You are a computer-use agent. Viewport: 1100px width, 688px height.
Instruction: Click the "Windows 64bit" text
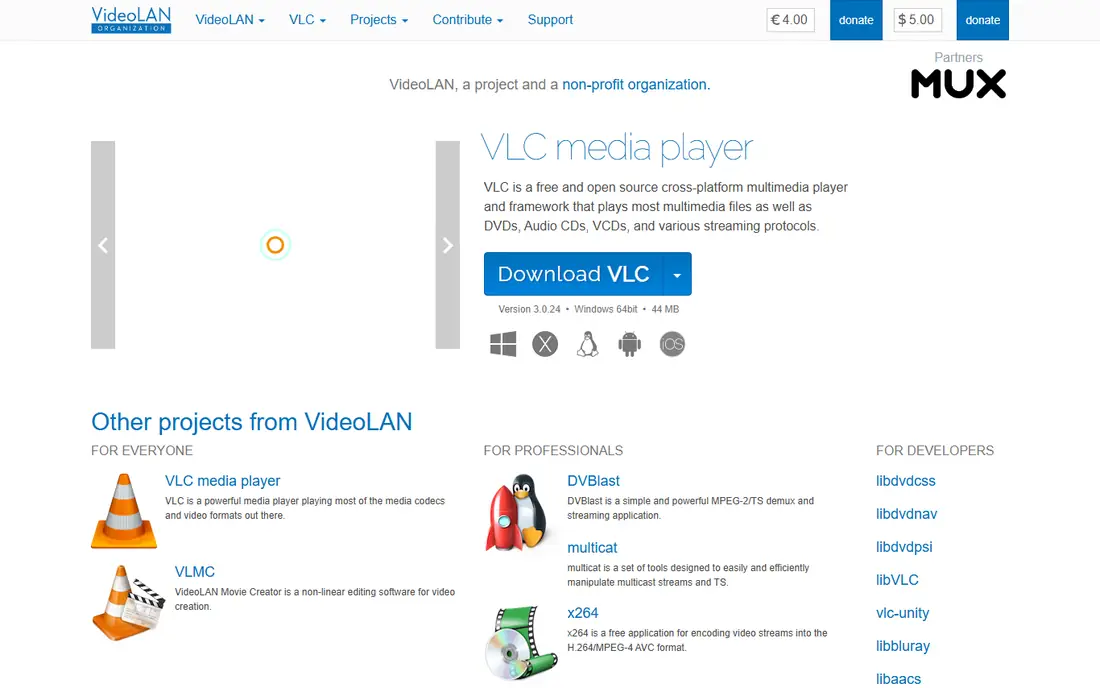tap(606, 309)
